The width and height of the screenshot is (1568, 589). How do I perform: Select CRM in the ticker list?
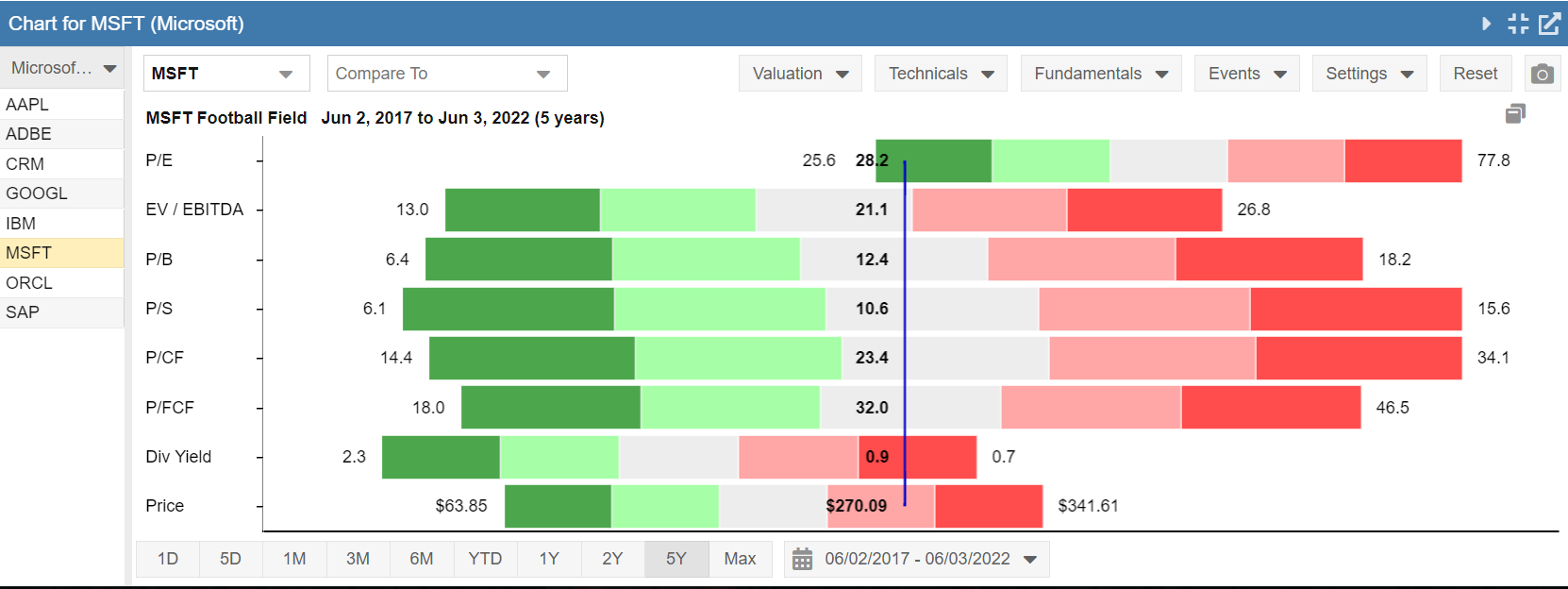(62, 164)
